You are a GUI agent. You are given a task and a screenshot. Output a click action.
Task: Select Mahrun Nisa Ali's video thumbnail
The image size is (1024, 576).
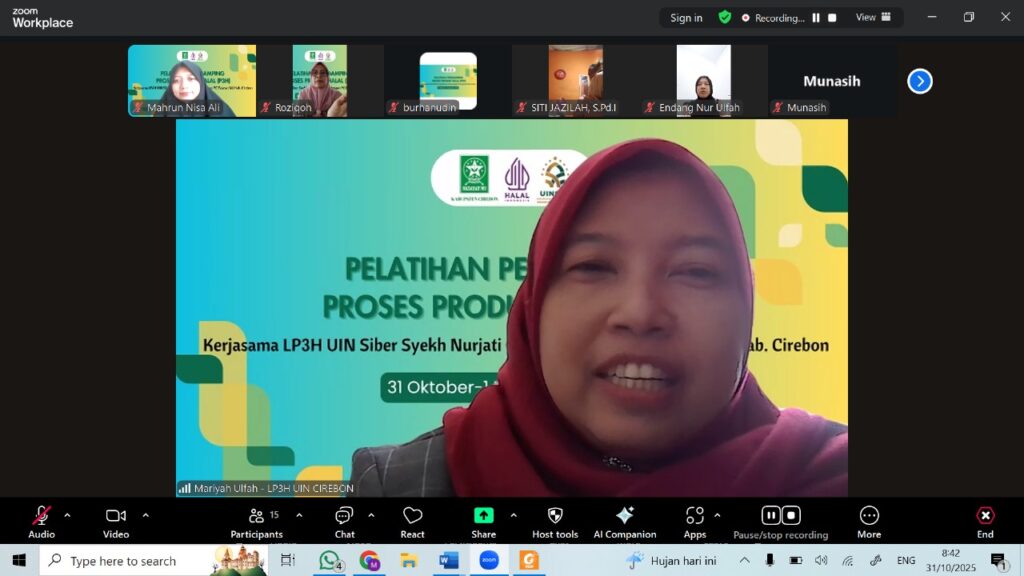click(192, 80)
